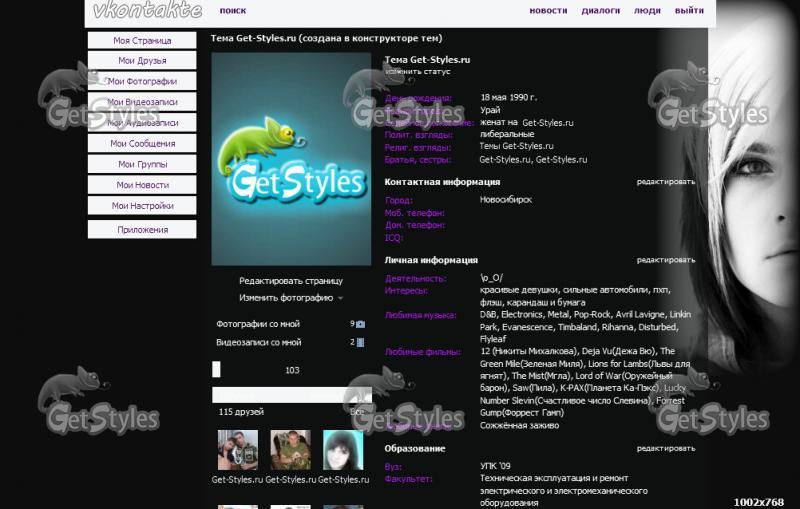Click city value Новосибирск

pyautogui.click(x=506, y=199)
